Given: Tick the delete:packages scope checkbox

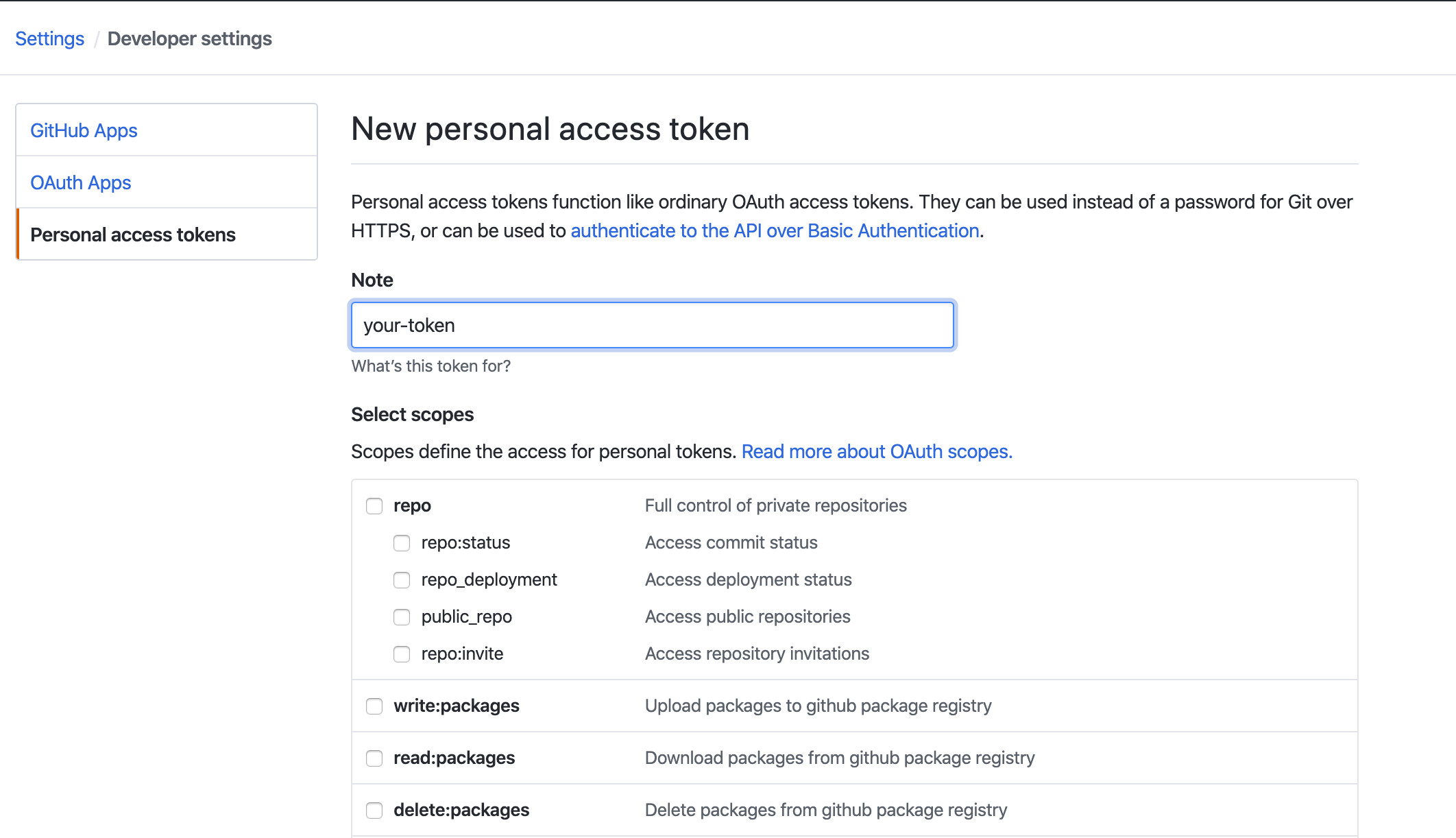Looking at the screenshot, I should (374, 811).
